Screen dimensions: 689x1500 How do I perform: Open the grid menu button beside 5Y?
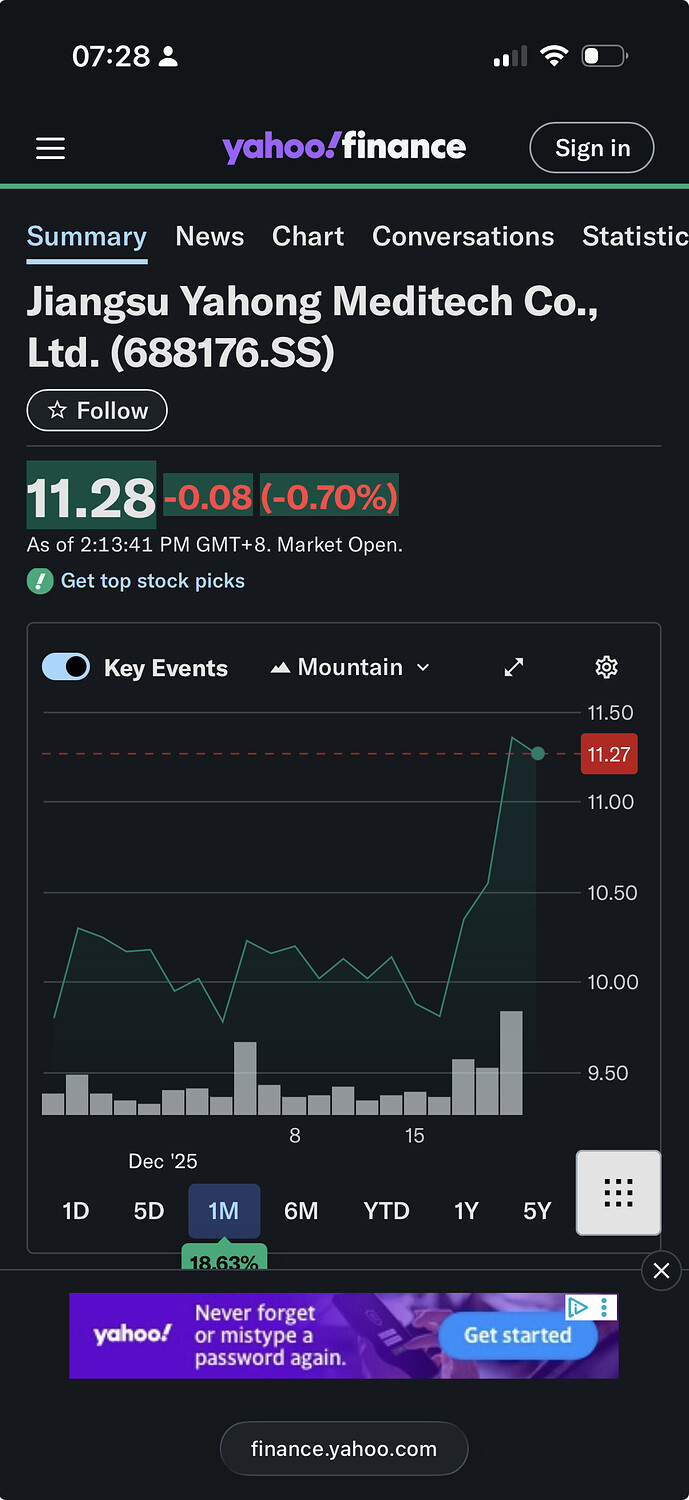[618, 1192]
